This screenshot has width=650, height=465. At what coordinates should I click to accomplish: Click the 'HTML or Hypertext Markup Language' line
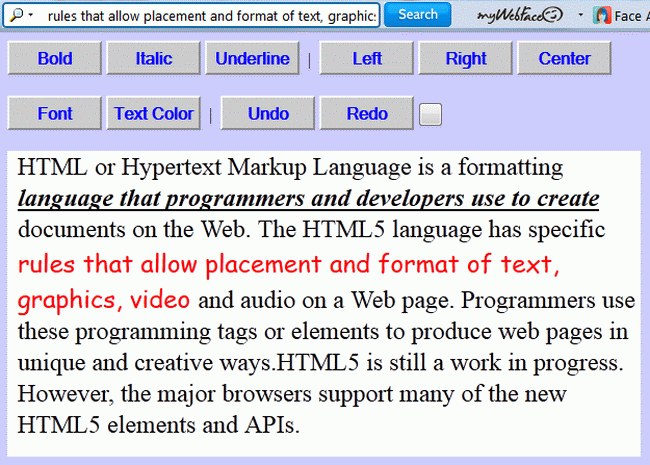tap(290, 168)
